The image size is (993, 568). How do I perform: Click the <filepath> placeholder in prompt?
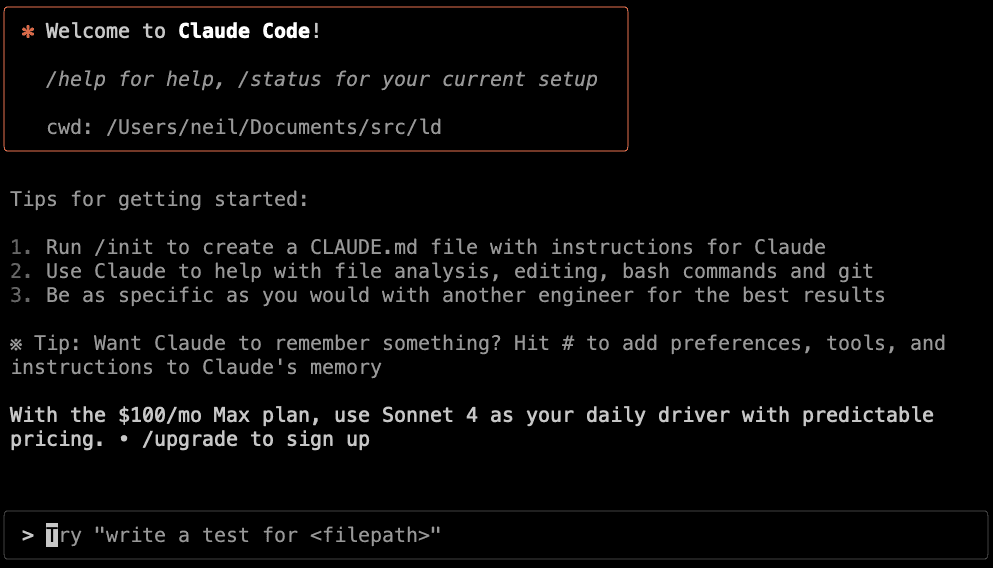pyautogui.click(x=375, y=535)
